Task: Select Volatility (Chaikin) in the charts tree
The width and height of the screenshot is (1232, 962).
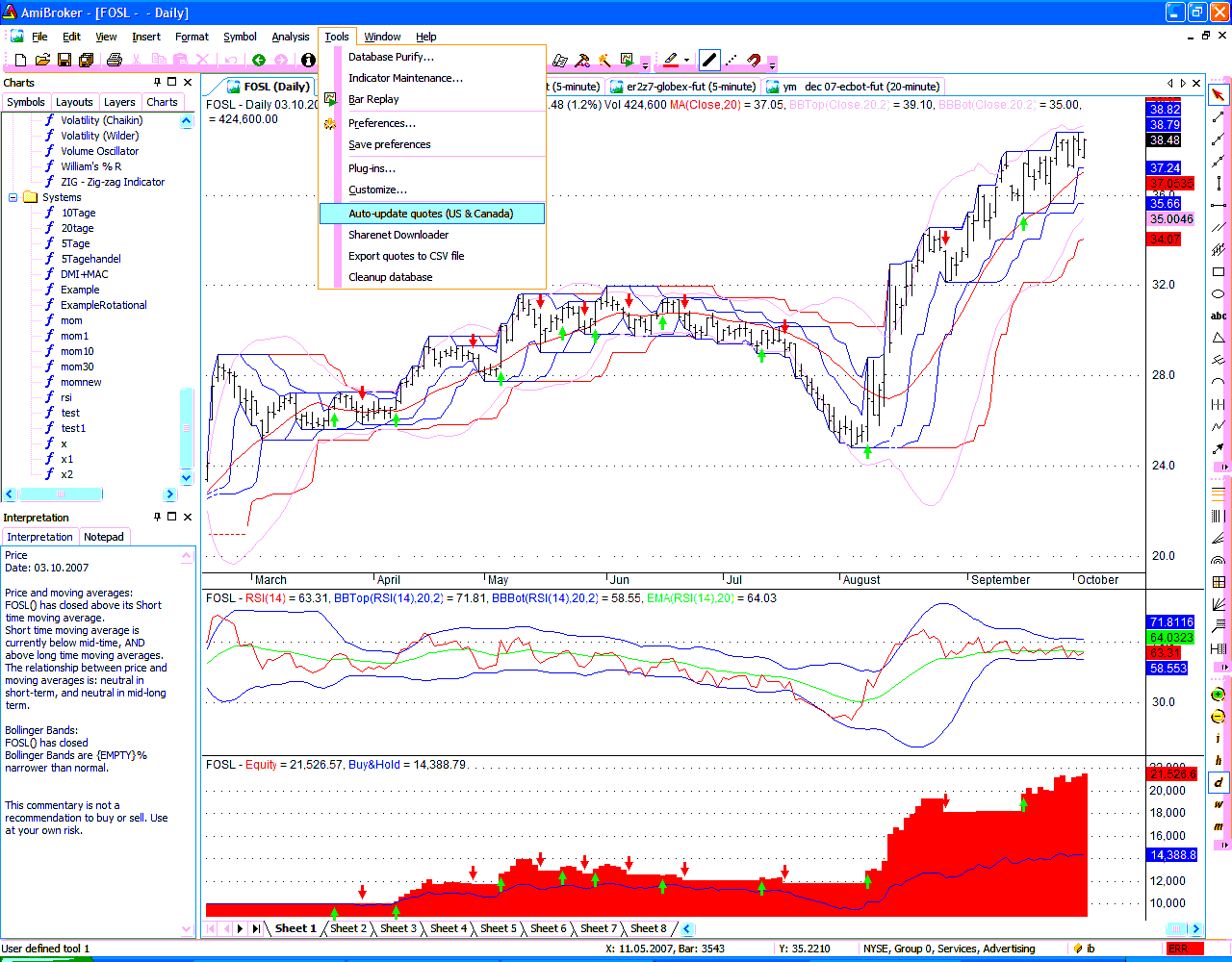Action: (x=102, y=120)
